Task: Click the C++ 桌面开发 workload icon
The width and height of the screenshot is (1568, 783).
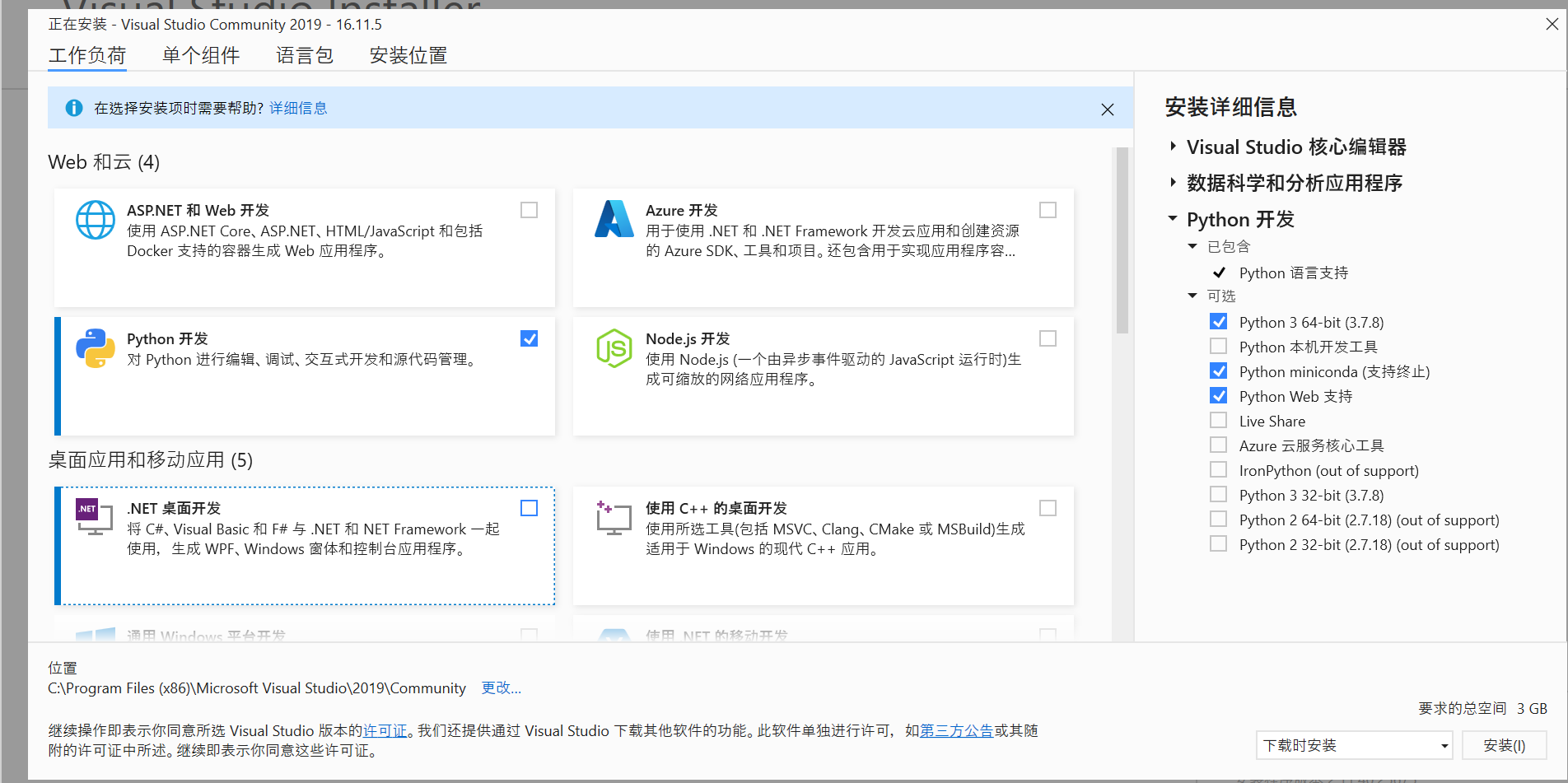Action: point(614,518)
